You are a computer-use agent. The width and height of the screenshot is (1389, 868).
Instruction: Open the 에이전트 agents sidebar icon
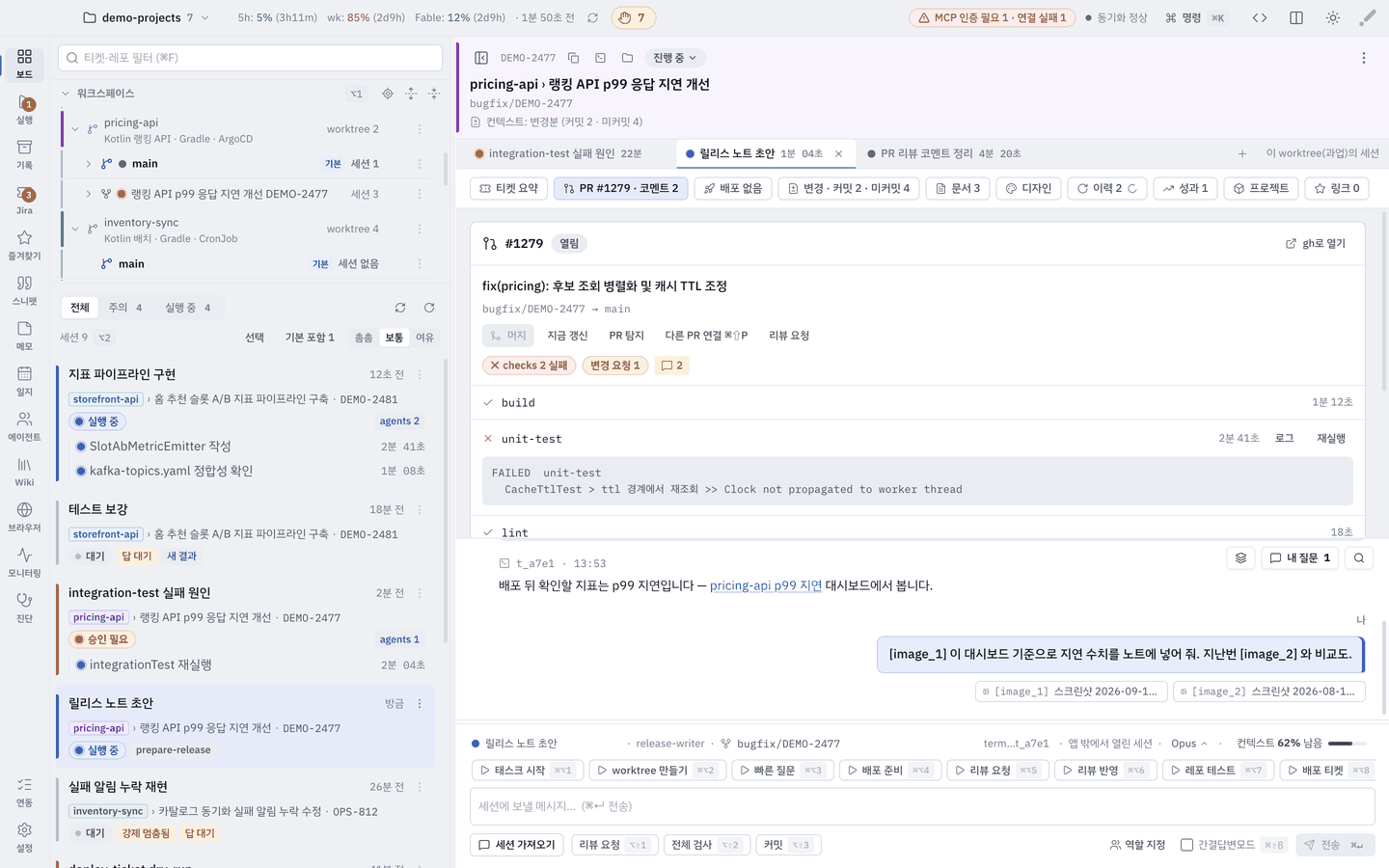click(x=24, y=426)
